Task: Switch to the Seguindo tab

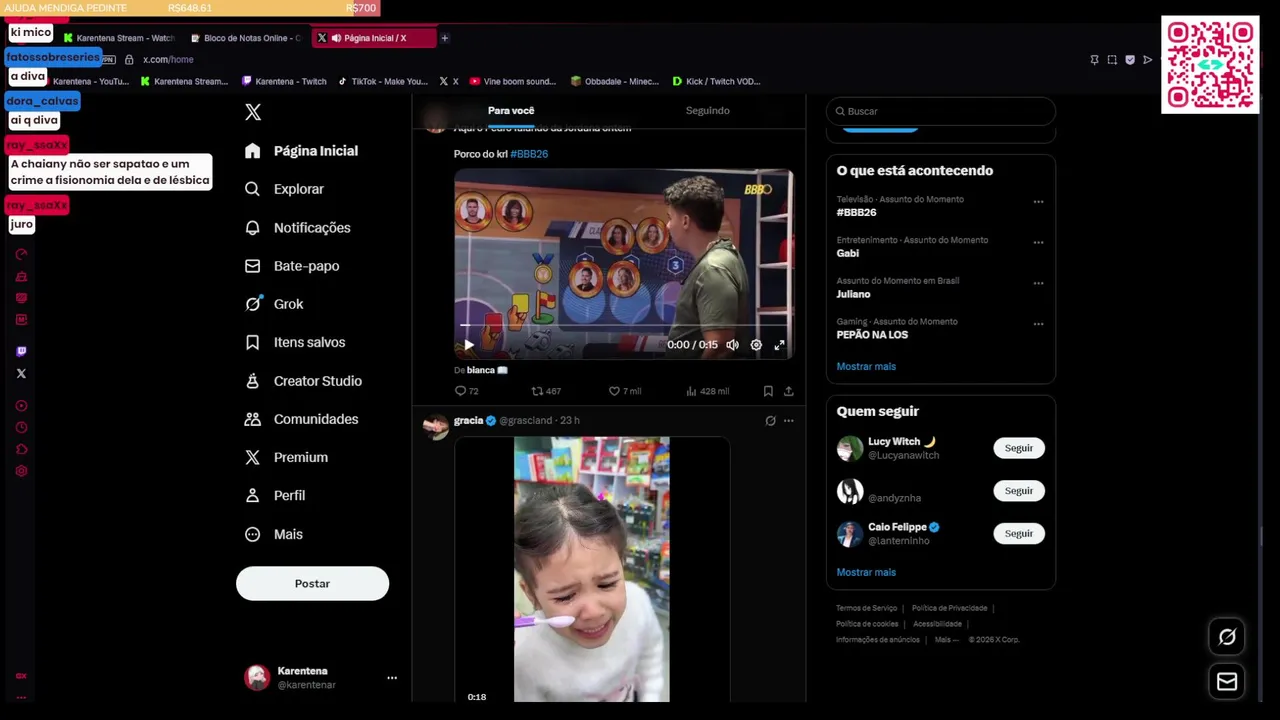Action: pos(707,111)
